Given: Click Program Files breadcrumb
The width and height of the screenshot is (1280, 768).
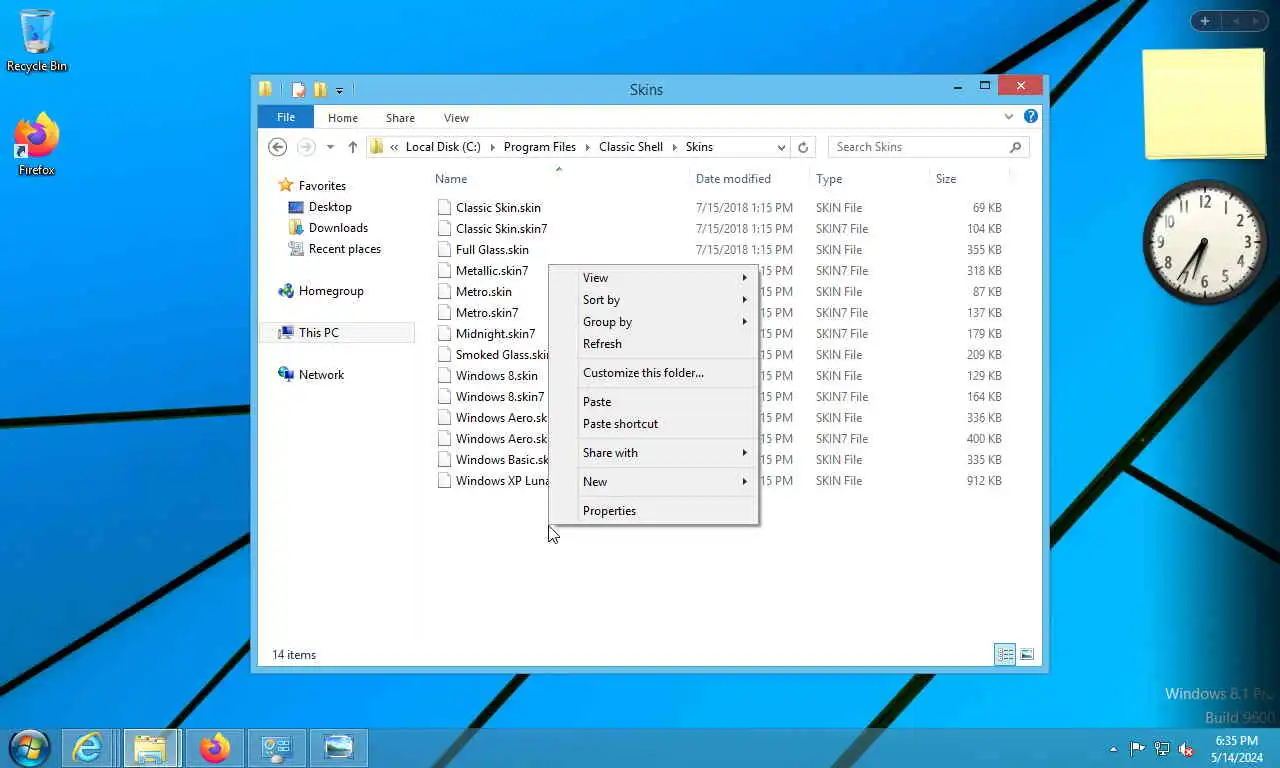Looking at the screenshot, I should [x=540, y=147].
